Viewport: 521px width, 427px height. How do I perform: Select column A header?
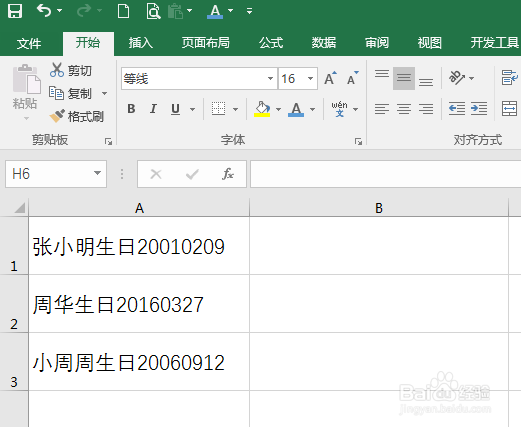tap(139, 208)
